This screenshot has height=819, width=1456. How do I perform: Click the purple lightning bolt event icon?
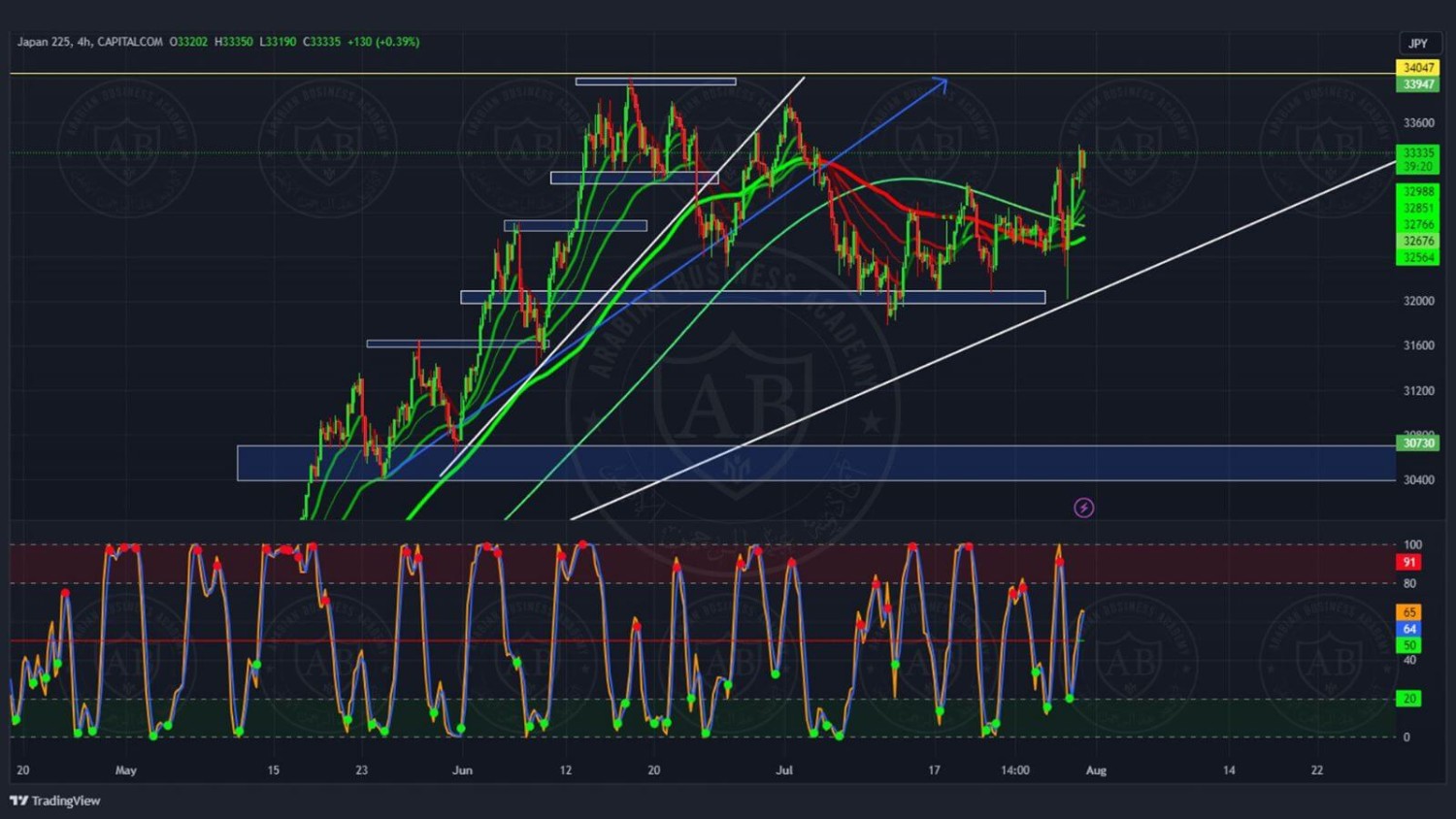[x=1083, y=508]
